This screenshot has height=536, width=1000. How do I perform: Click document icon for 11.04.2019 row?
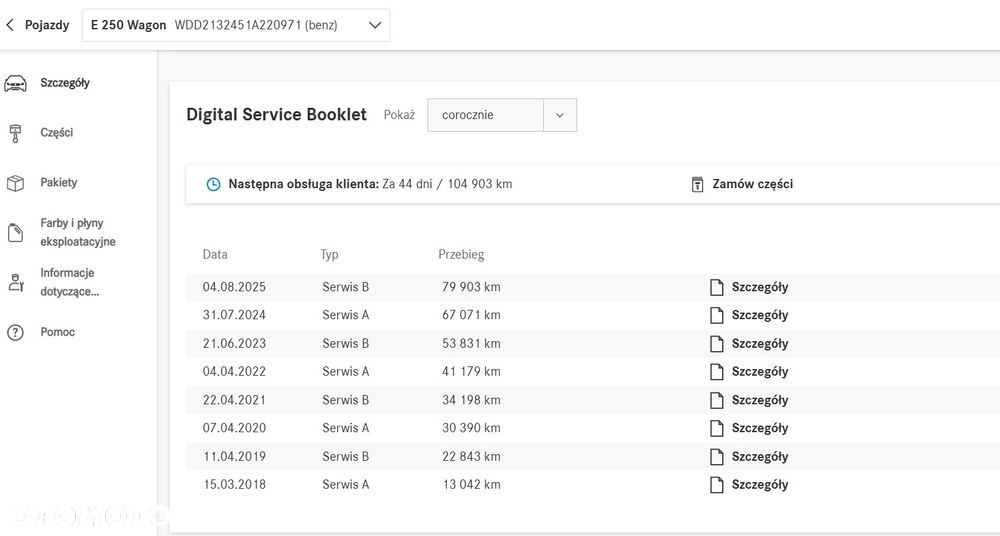pyautogui.click(x=717, y=457)
